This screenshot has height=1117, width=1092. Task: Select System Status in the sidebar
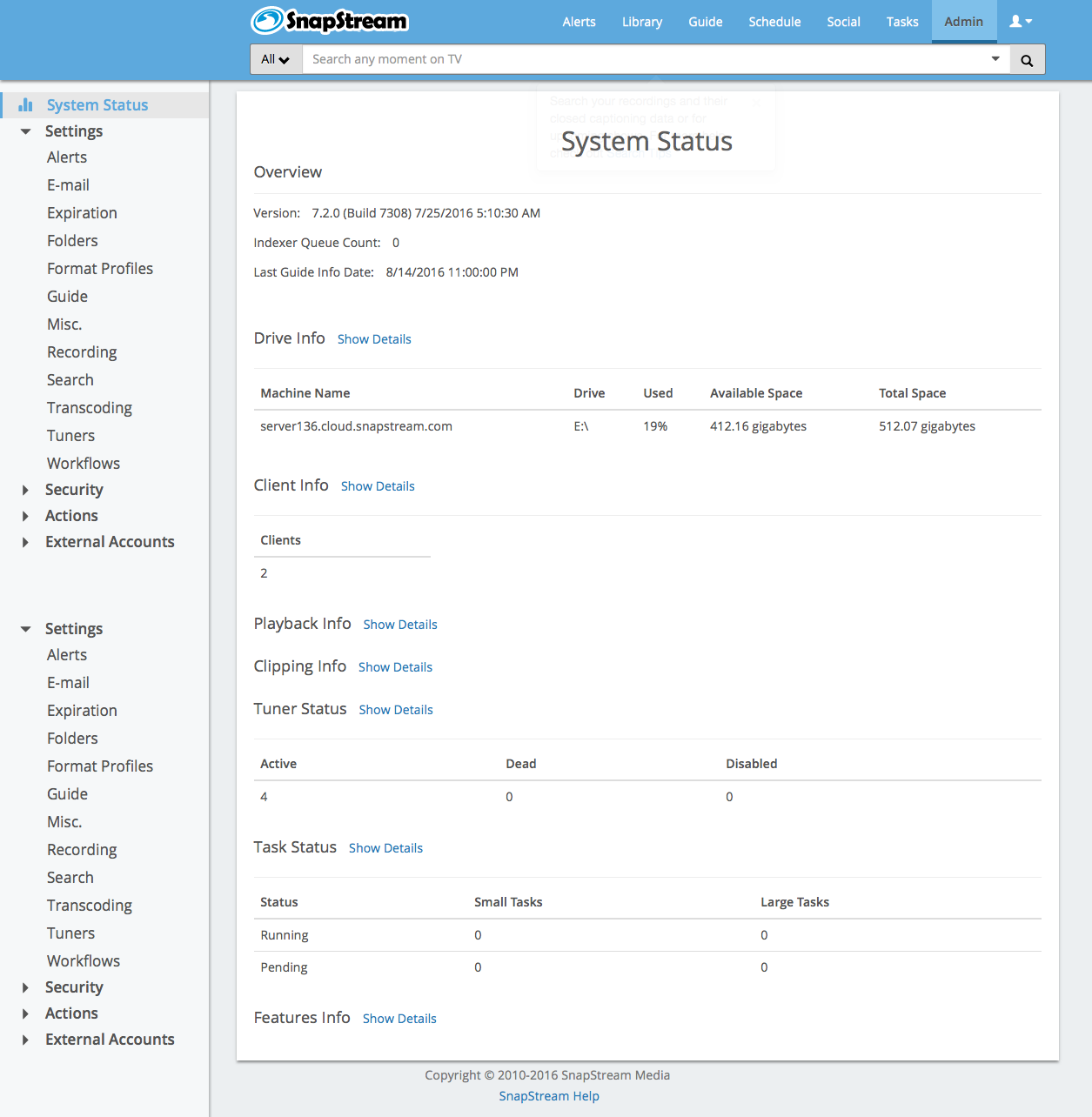click(x=97, y=105)
